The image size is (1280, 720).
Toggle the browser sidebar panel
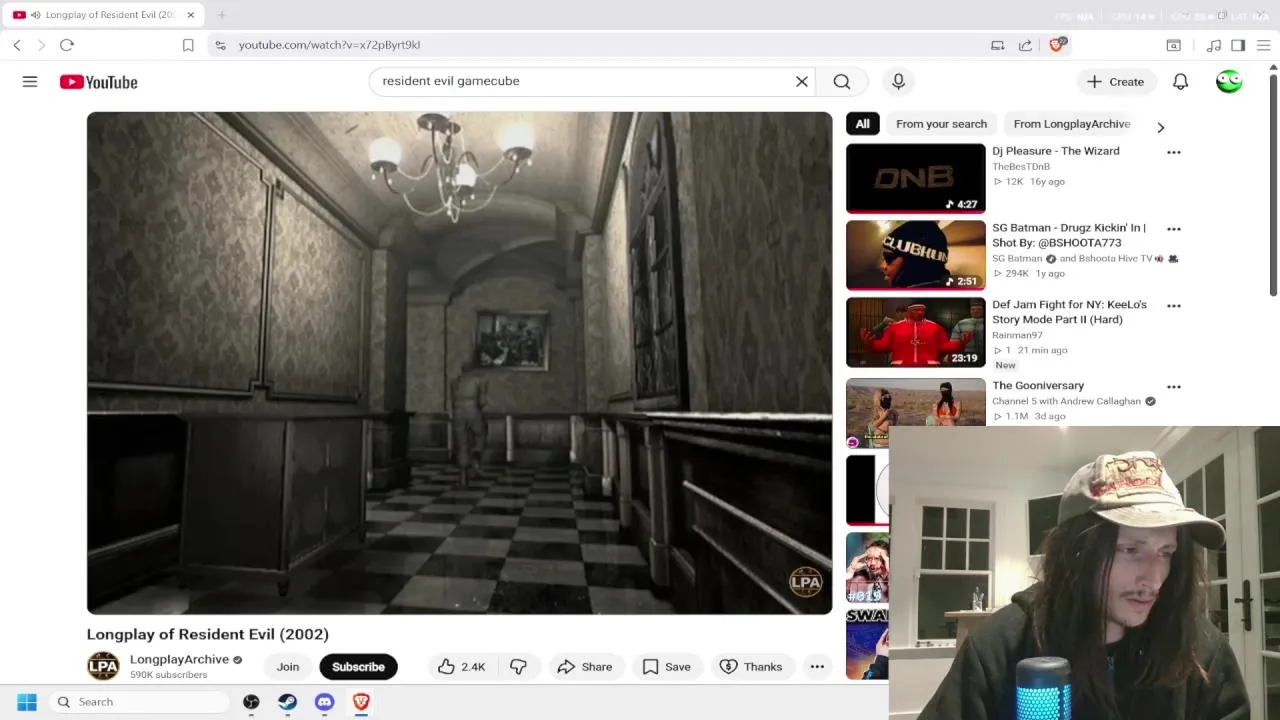[x=1238, y=45]
